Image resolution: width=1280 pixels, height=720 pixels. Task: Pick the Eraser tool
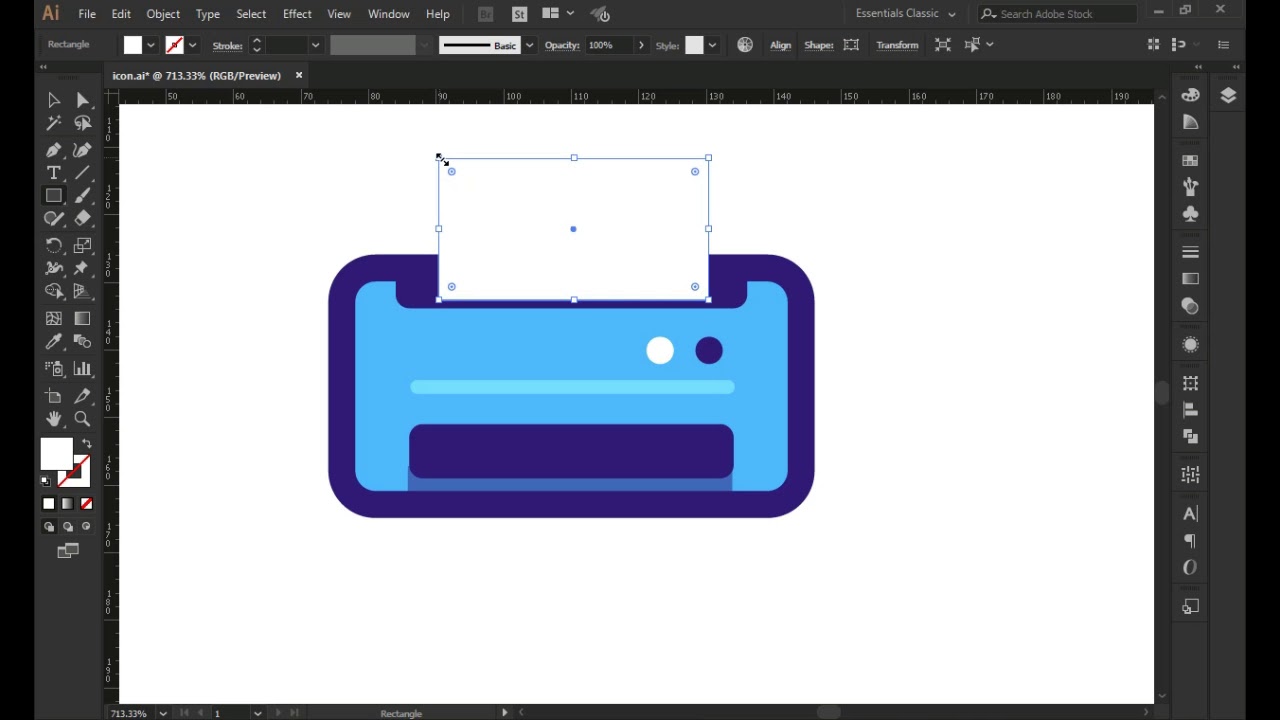tap(83, 219)
